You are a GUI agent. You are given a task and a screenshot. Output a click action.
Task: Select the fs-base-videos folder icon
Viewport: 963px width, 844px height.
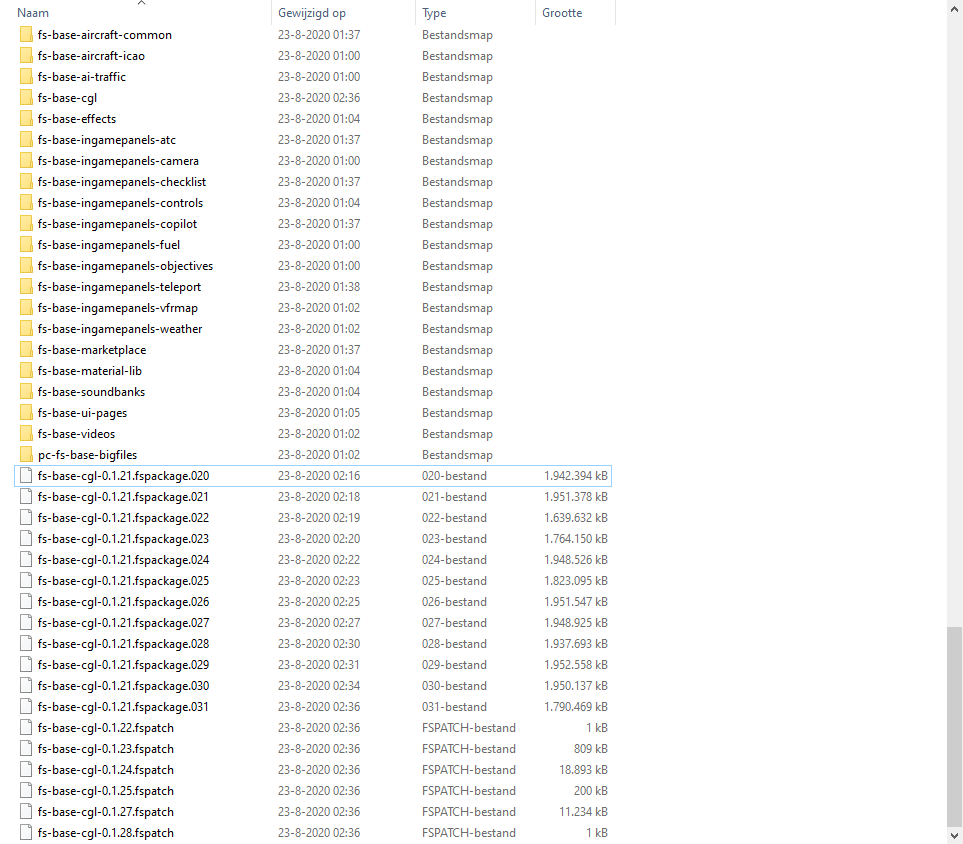point(26,434)
